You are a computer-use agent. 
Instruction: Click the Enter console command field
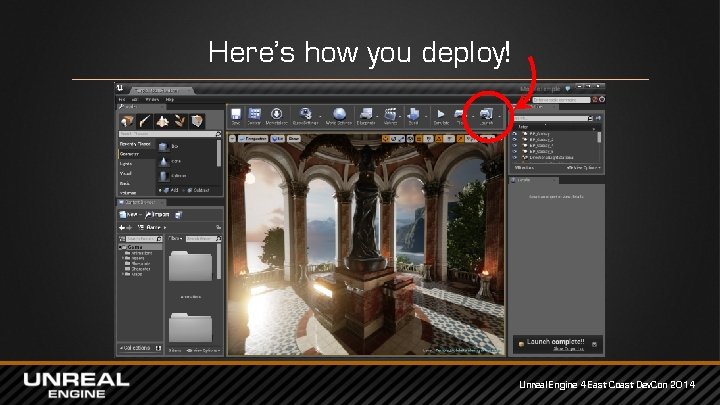click(561, 100)
